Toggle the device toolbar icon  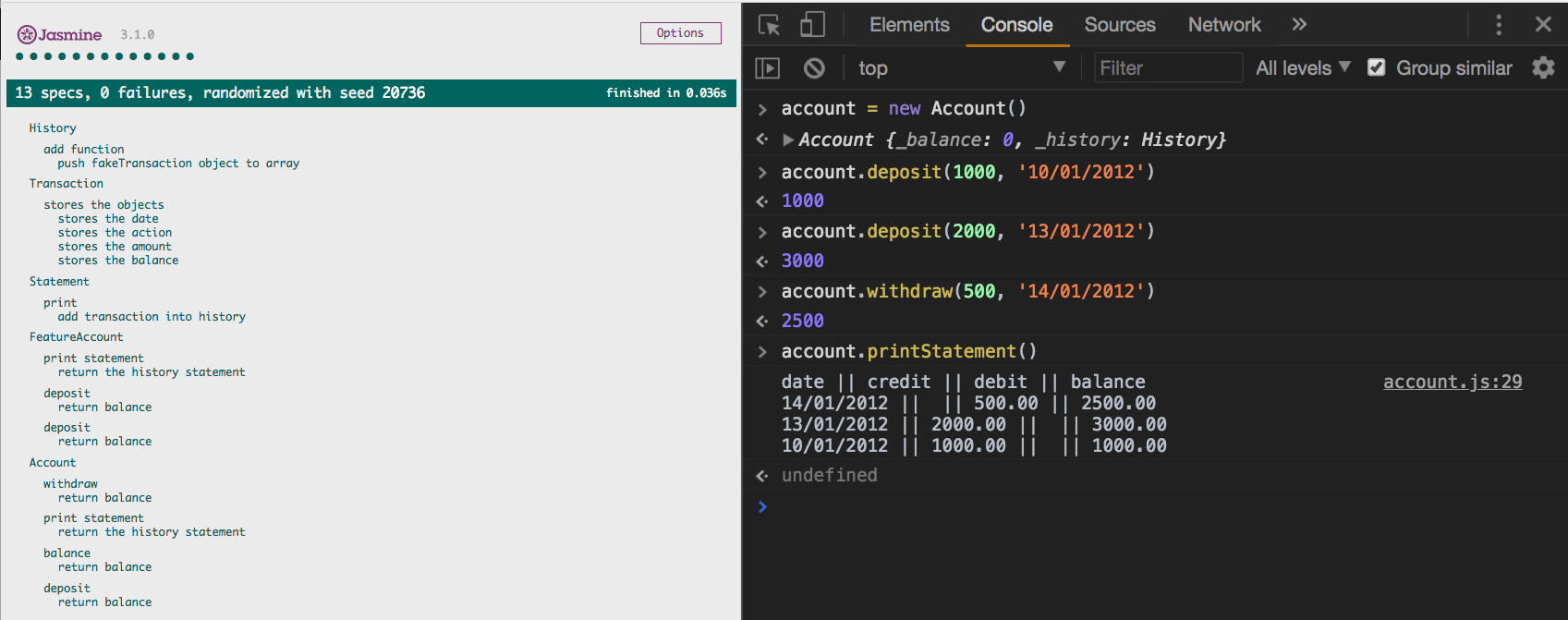pos(812,24)
